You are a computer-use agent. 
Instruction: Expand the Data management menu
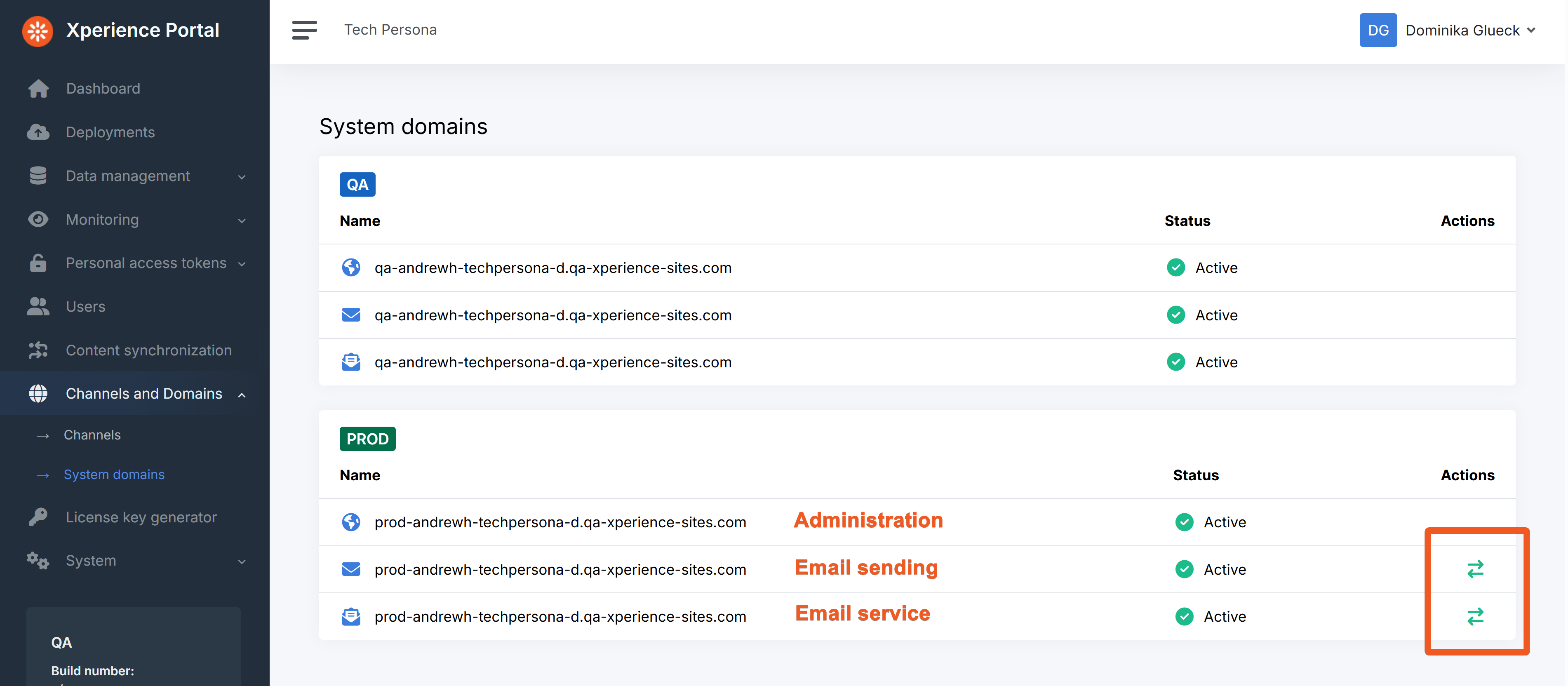[128, 176]
